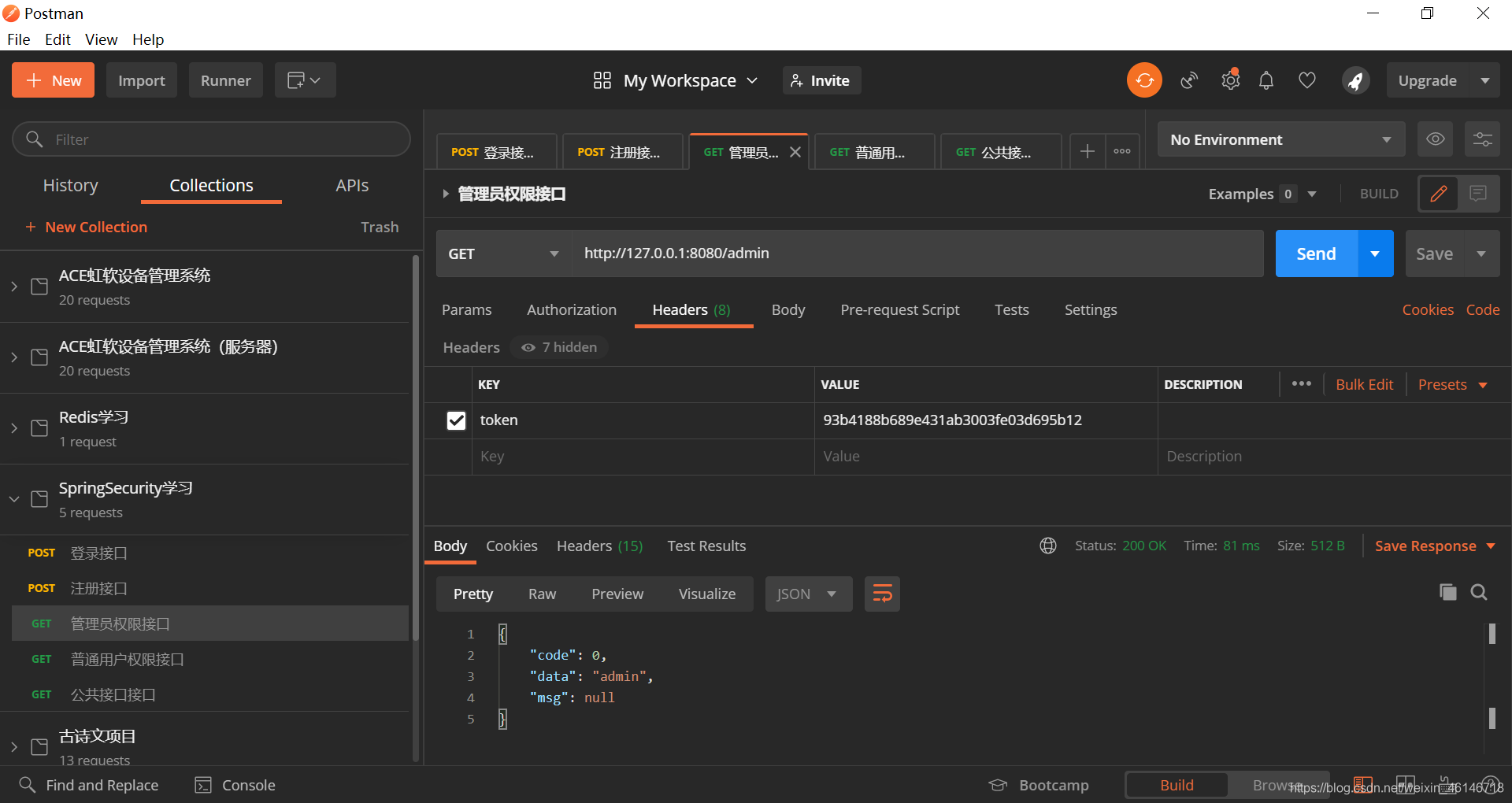The width and height of the screenshot is (1512, 803).
Task: Open manage environments sliders icon
Action: point(1482,139)
